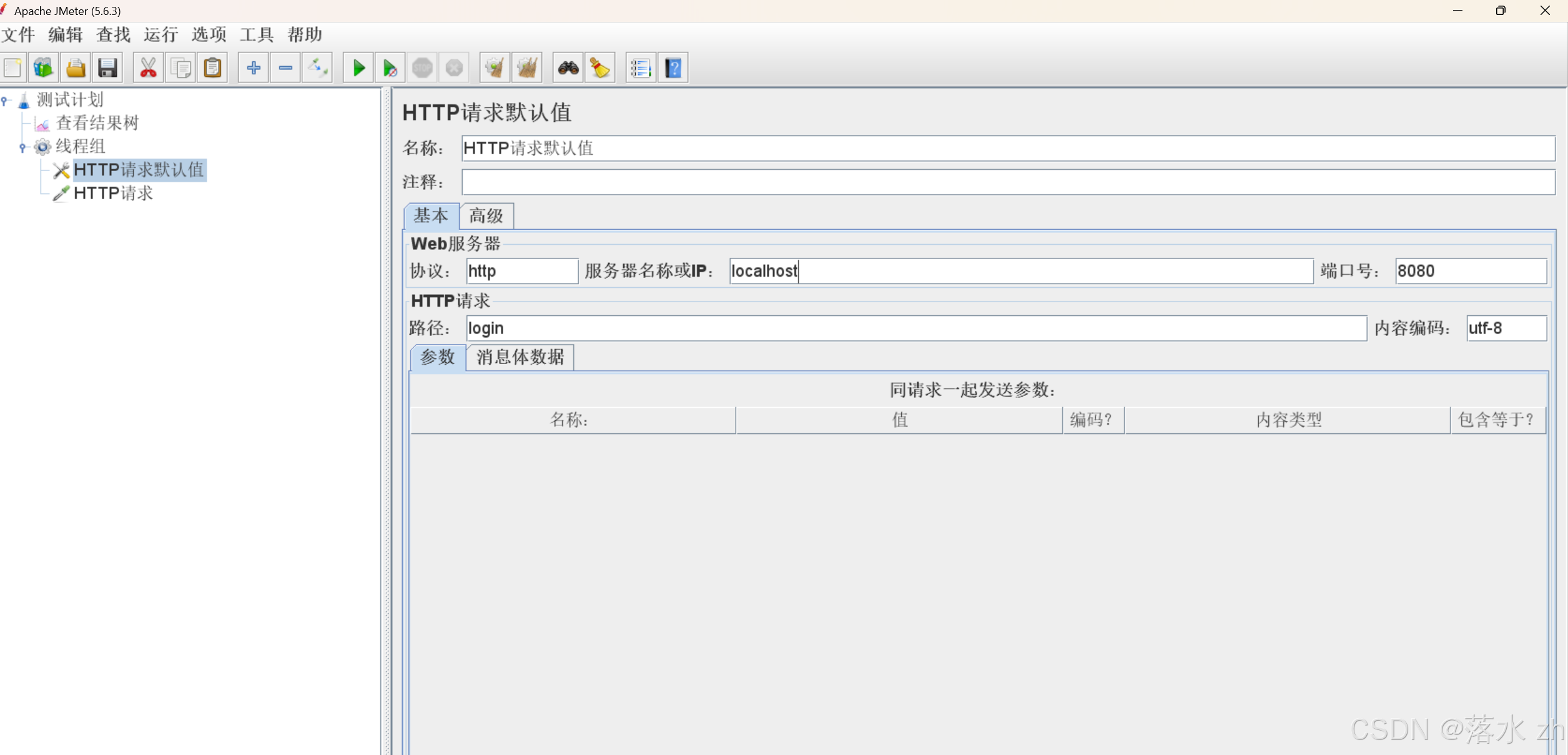Open the 运行 menu

tap(161, 34)
